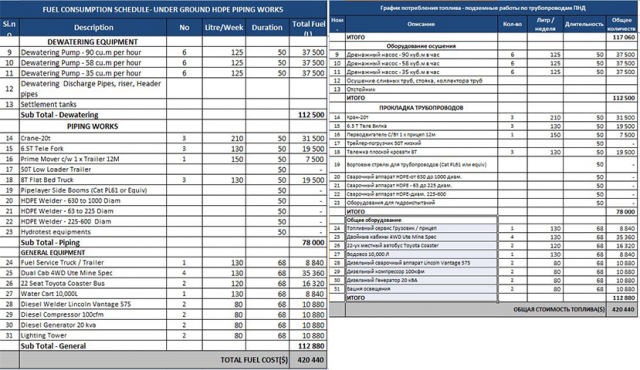Select the Crane-20t litre/week value '210' in English table
The image size is (640, 370).
[224, 138]
